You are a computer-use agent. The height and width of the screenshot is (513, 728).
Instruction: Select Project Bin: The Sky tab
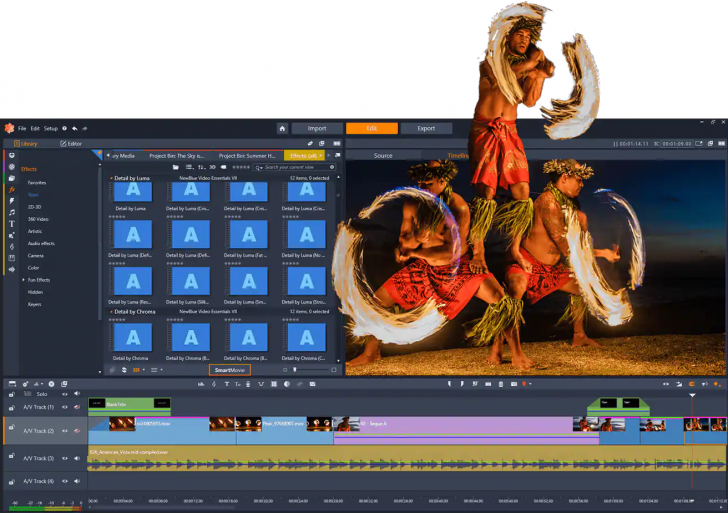click(x=176, y=156)
